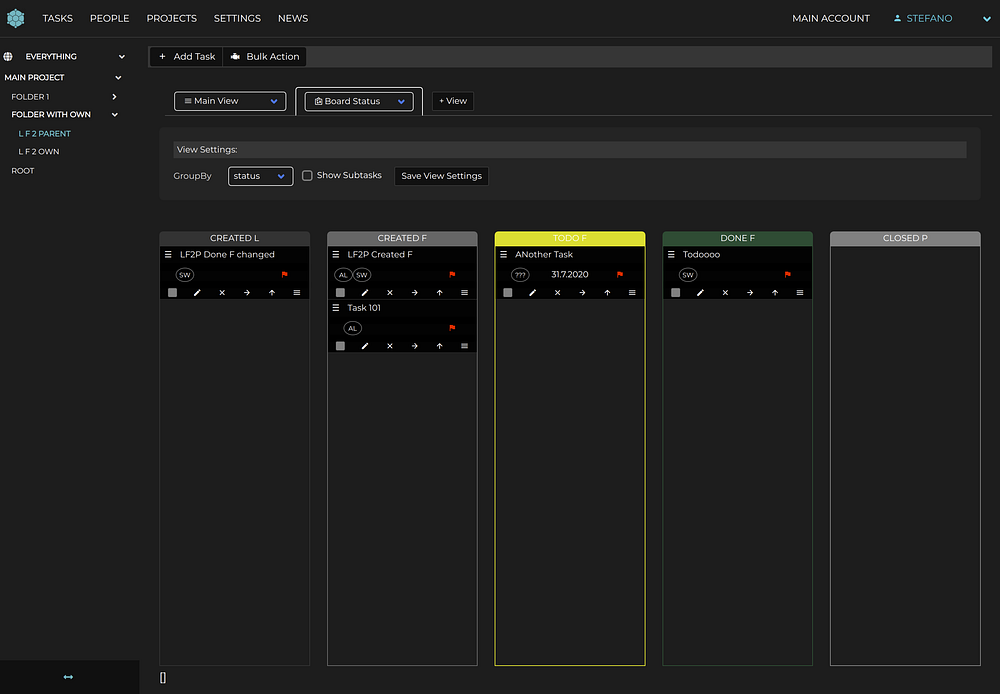Click the Add Task button
The image size is (1000, 694).
pyautogui.click(x=186, y=57)
